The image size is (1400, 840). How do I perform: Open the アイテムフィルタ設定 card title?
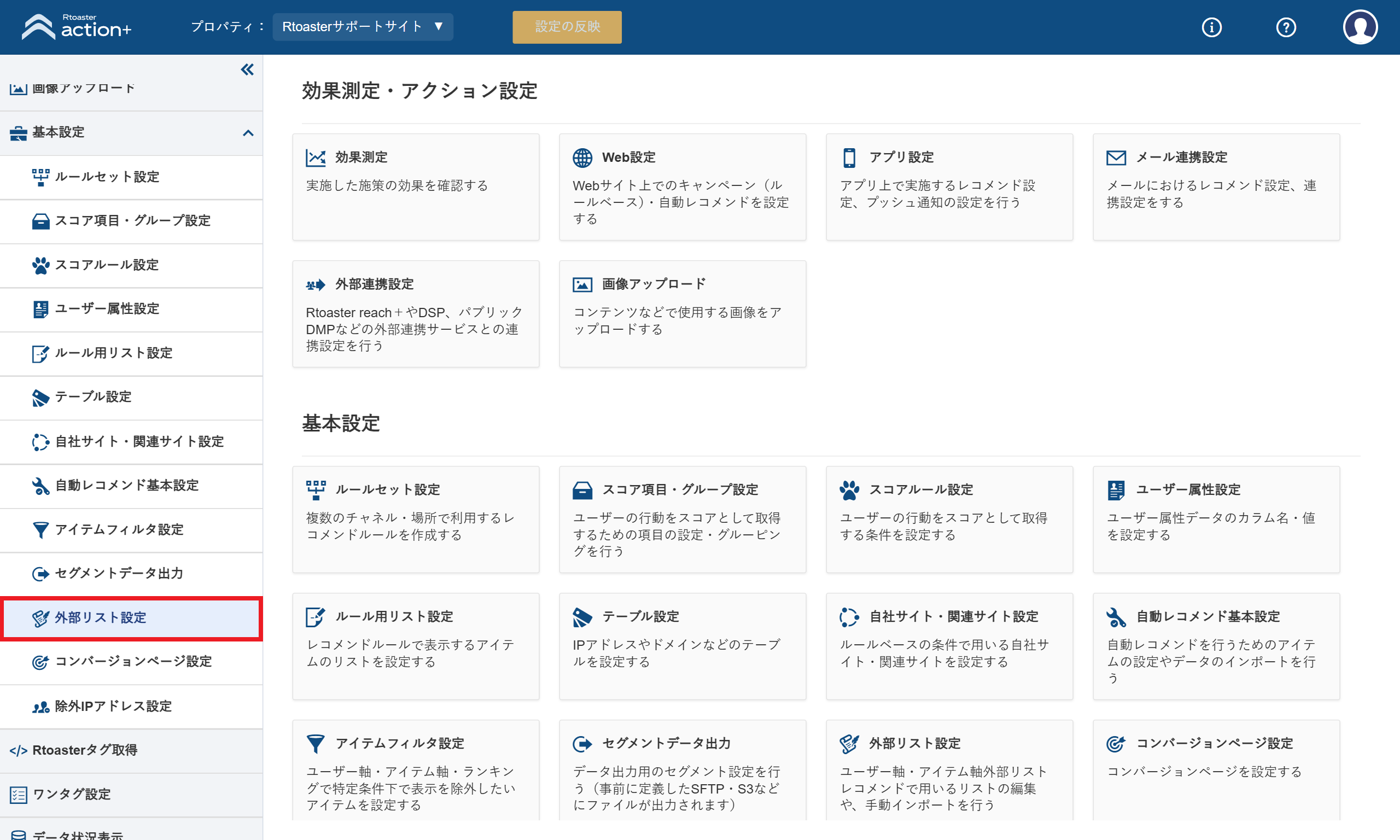point(400,743)
